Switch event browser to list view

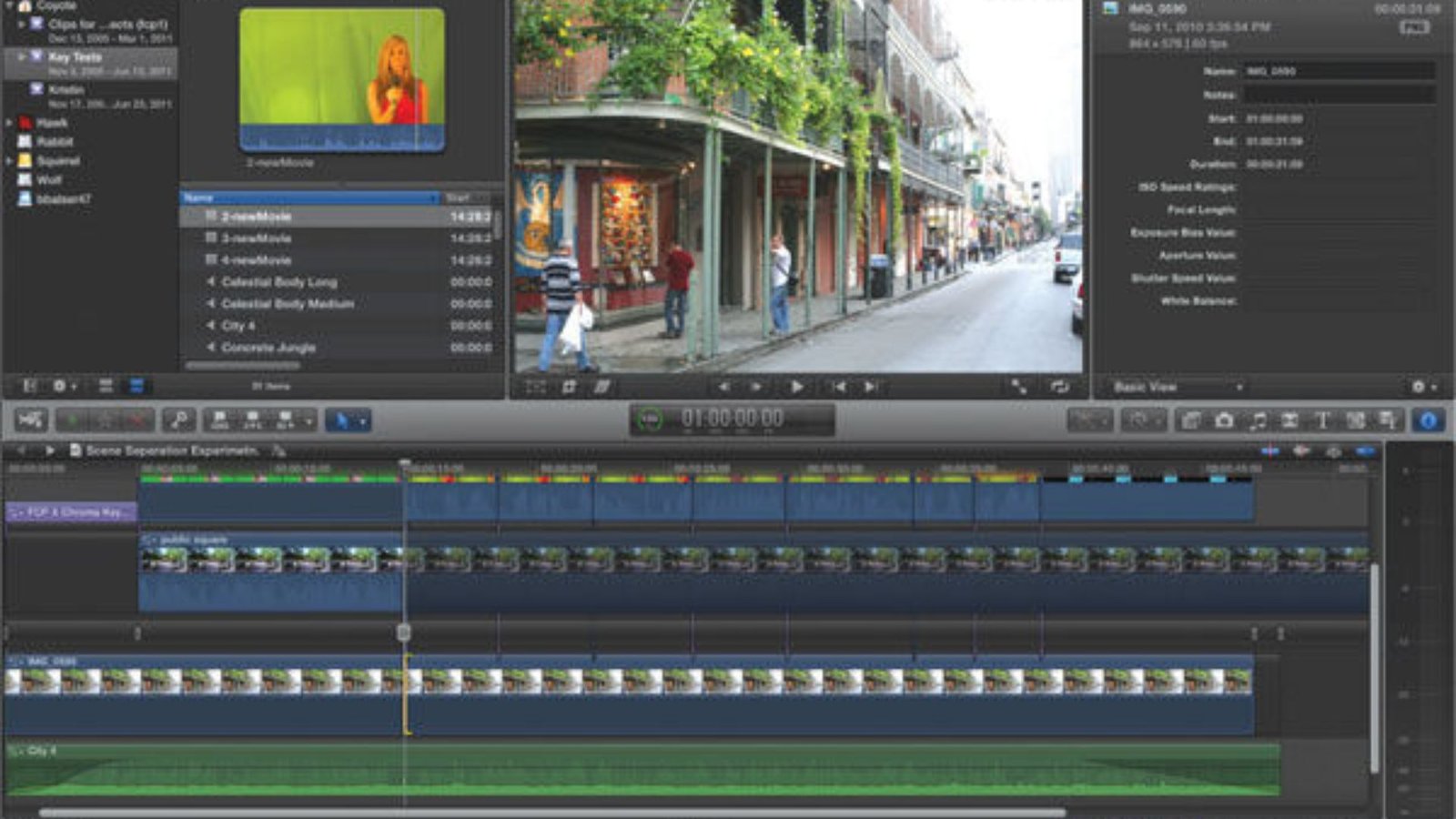(x=136, y=386)
